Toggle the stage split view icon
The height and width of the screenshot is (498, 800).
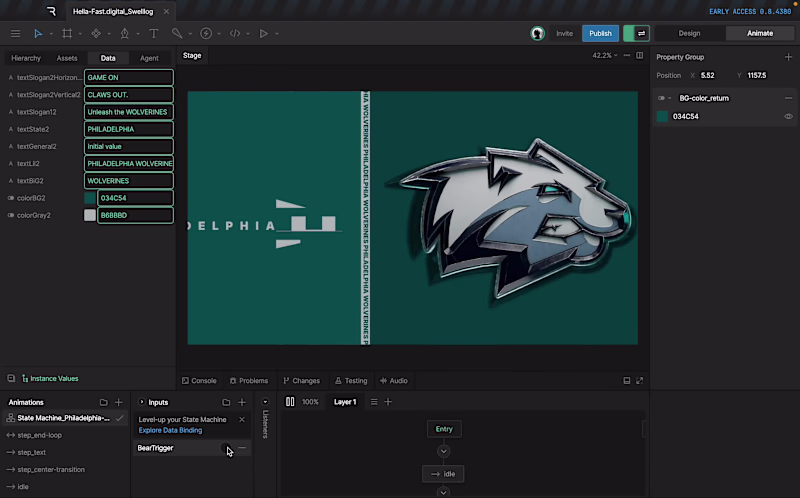[x=639, y=56]
